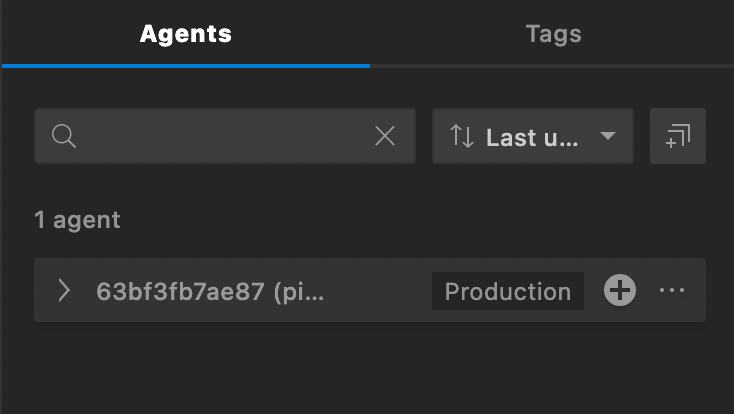Click the sort dropdown arrow

click(607, 137)
